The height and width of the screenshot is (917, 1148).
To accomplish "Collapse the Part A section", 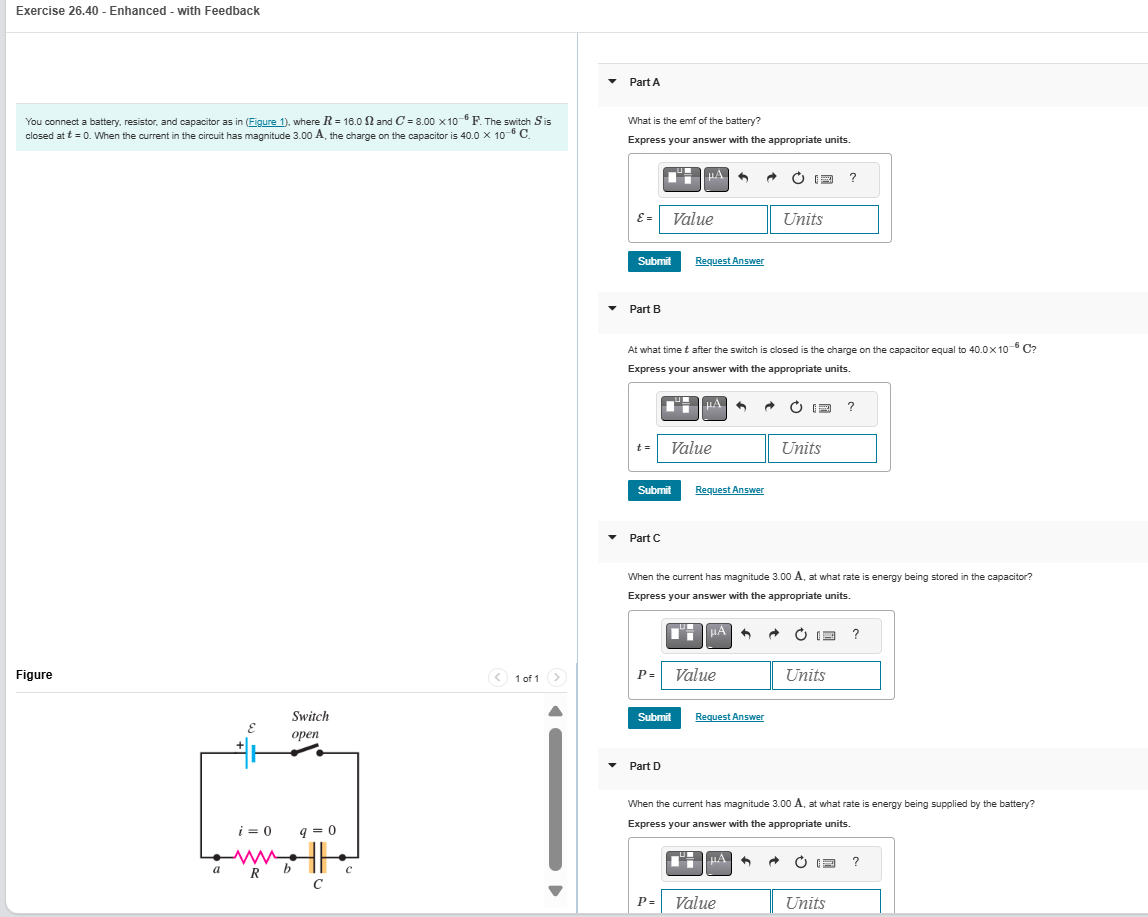I will click(611, 82).
